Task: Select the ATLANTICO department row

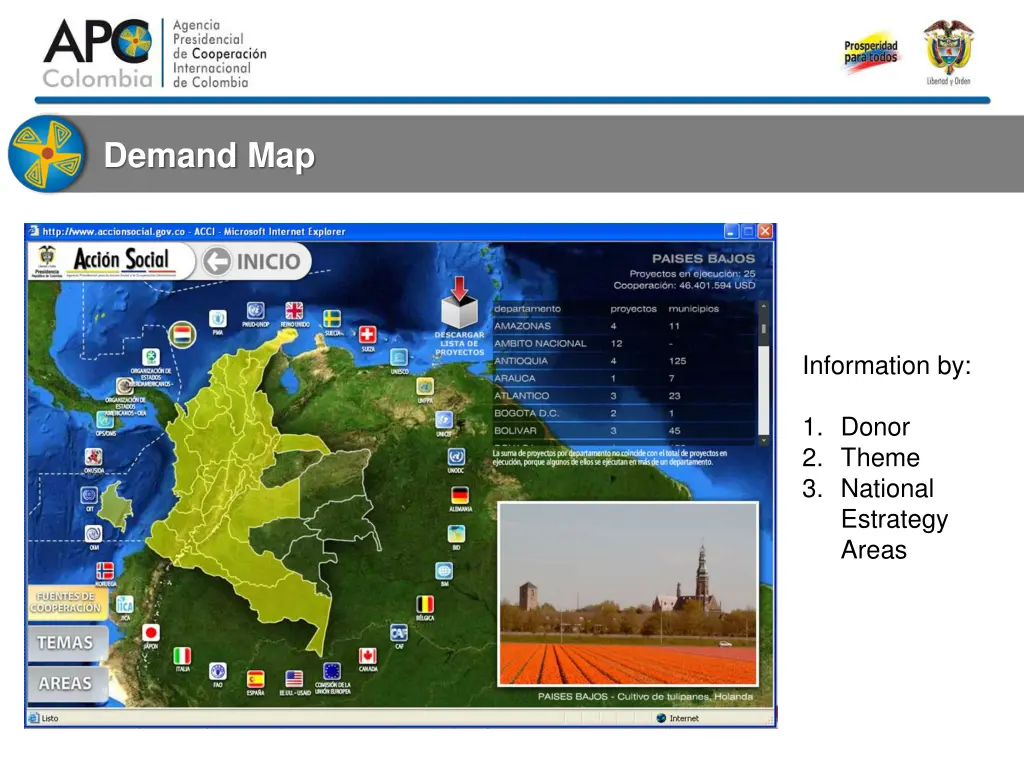Action: coord(623,396)
